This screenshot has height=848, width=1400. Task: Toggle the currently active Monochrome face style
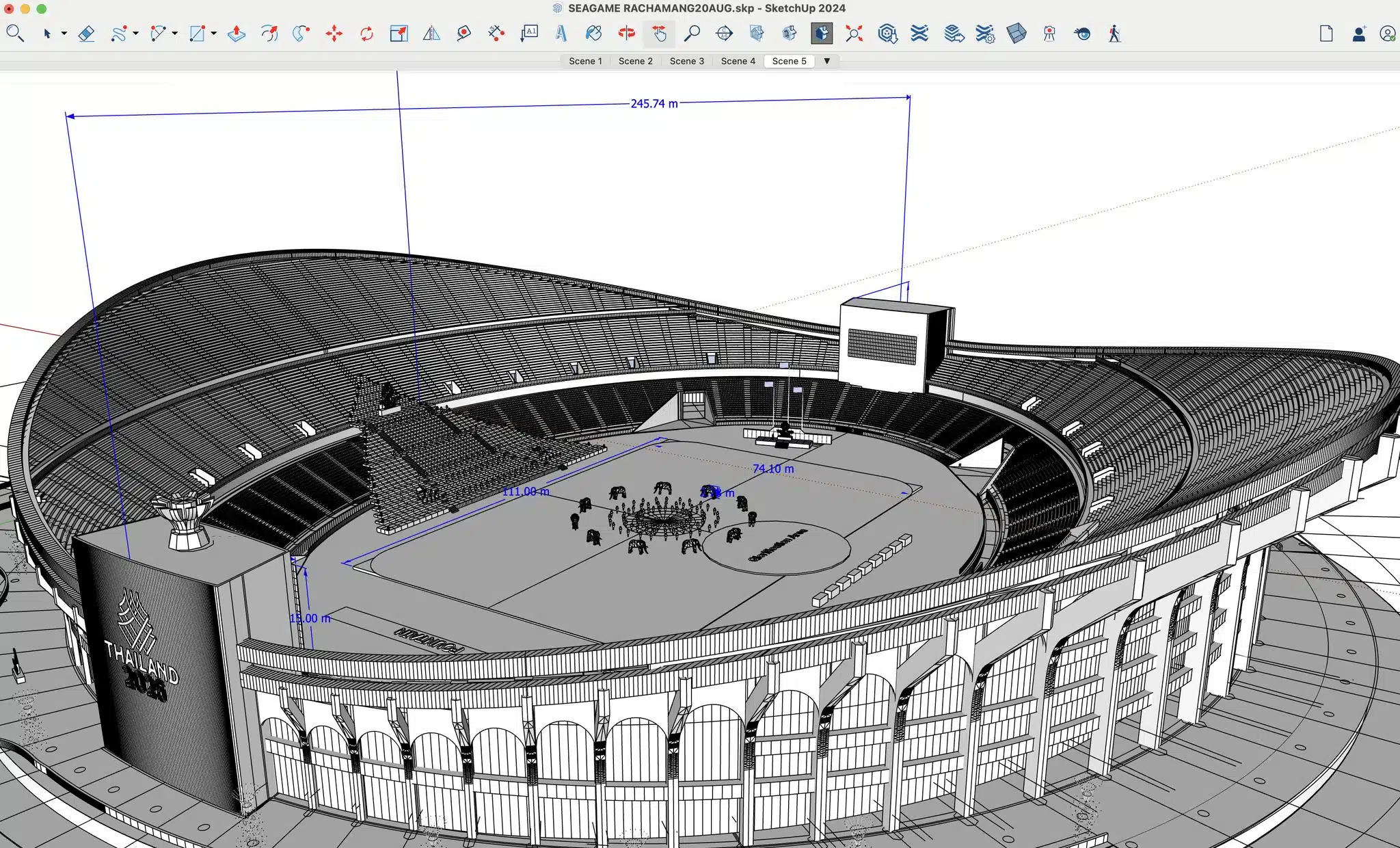pyautogui.click(x=822, y=33)
